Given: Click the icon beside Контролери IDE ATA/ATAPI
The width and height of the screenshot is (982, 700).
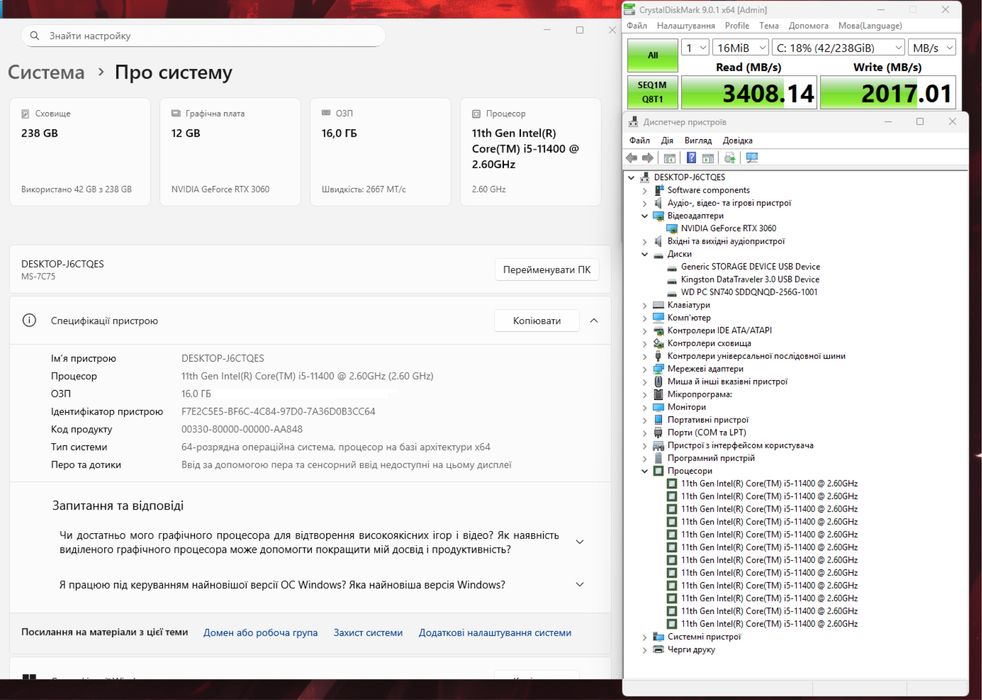Looking at the screenshot, I should pos(658,331).
